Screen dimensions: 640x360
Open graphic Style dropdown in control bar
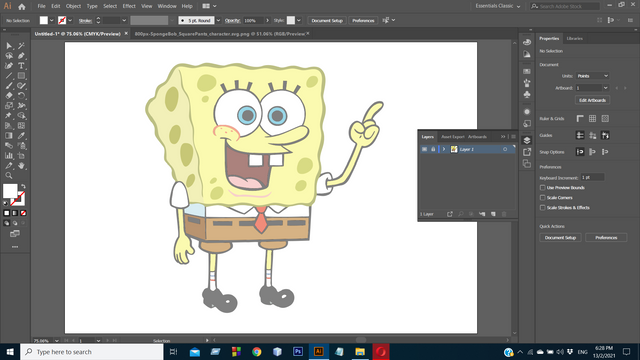tap(299, 20)
